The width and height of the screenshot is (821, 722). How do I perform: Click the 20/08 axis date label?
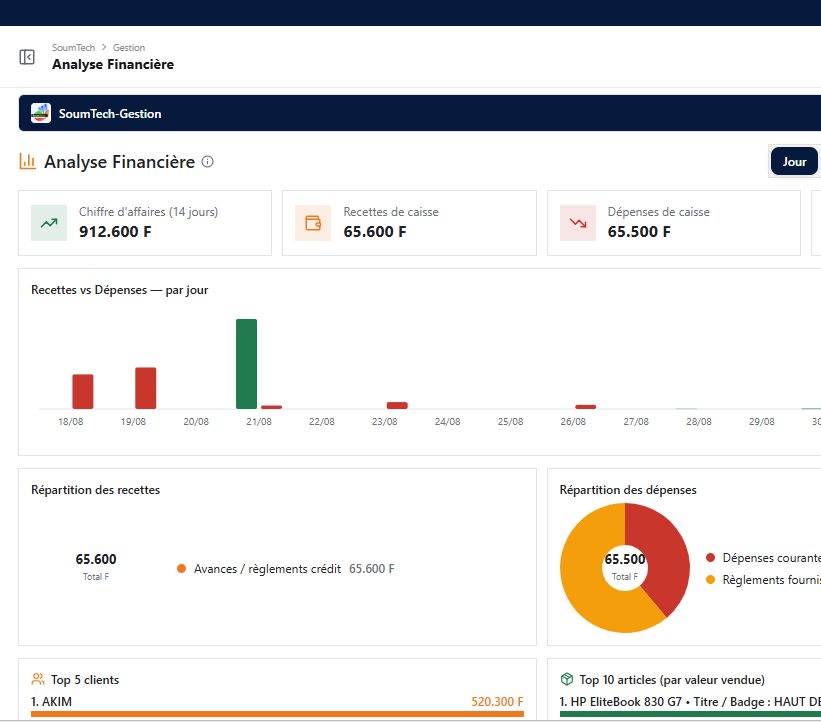196,421
